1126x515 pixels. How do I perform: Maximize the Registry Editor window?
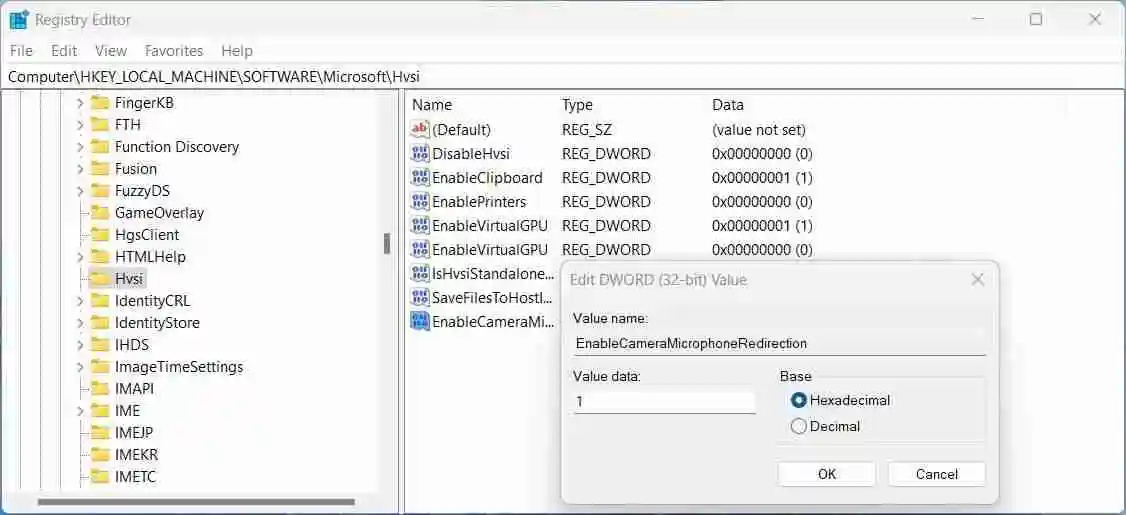[1036, 19]
